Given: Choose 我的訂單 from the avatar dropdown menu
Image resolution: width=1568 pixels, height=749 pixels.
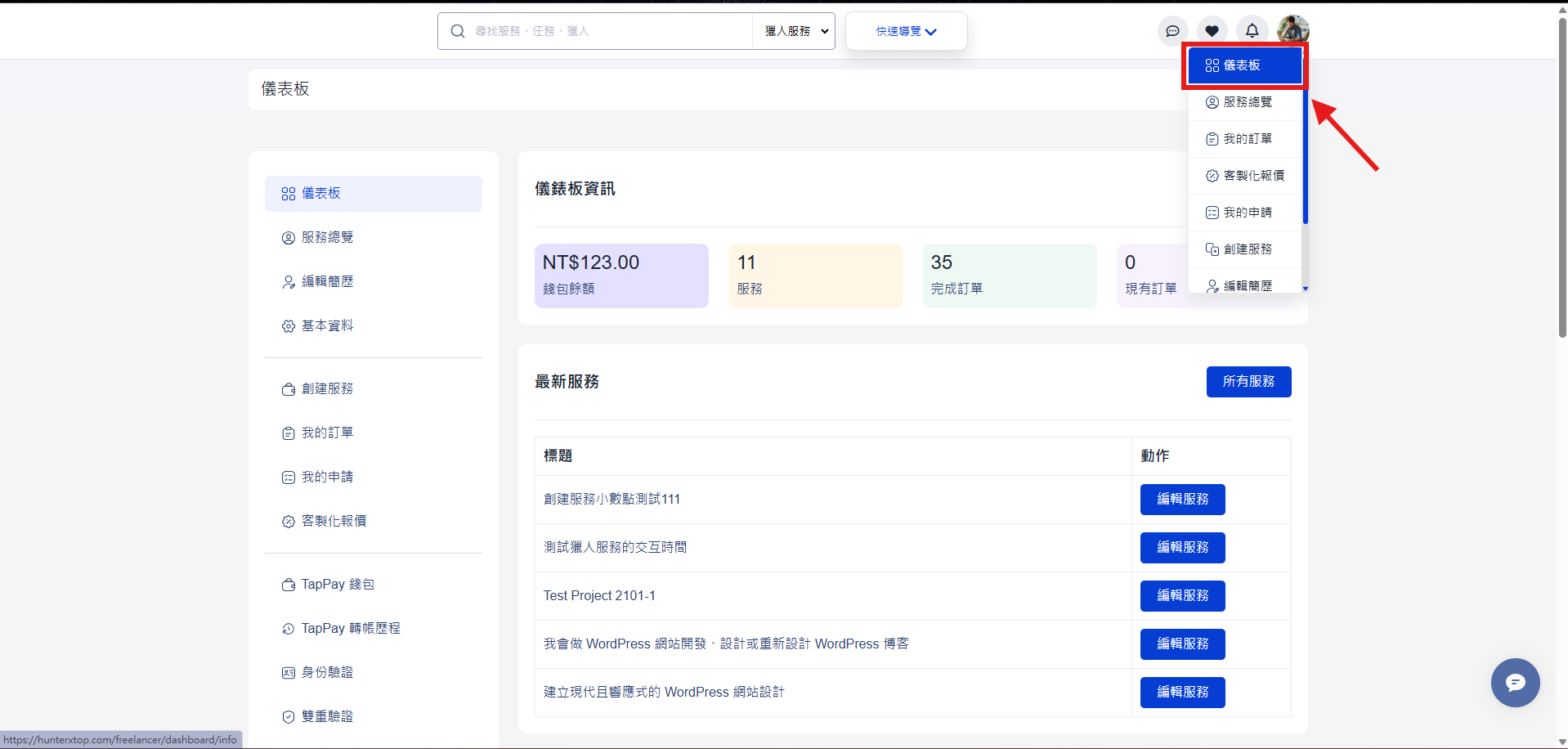Looking at the screenshot, I should tap(1247, 139).
